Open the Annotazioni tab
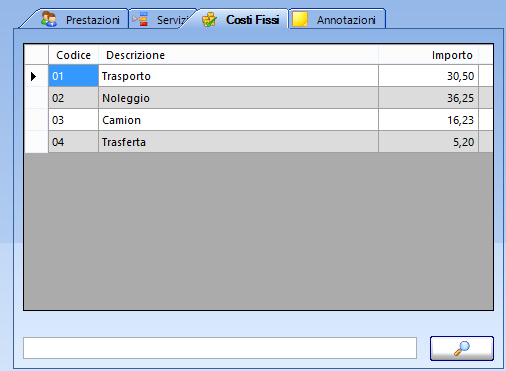The height and width of the screenshot is (371, 506). pos(337,19)
